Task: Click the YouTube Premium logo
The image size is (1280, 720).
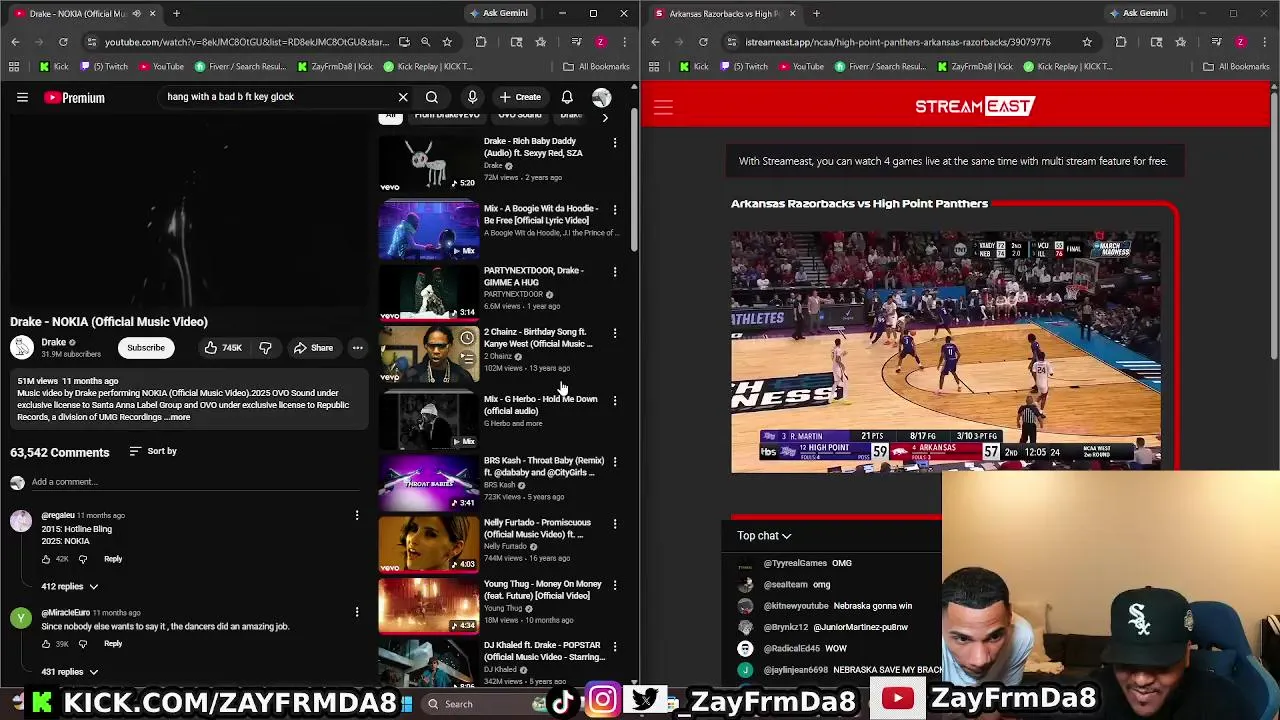Action: click(74, 97)
